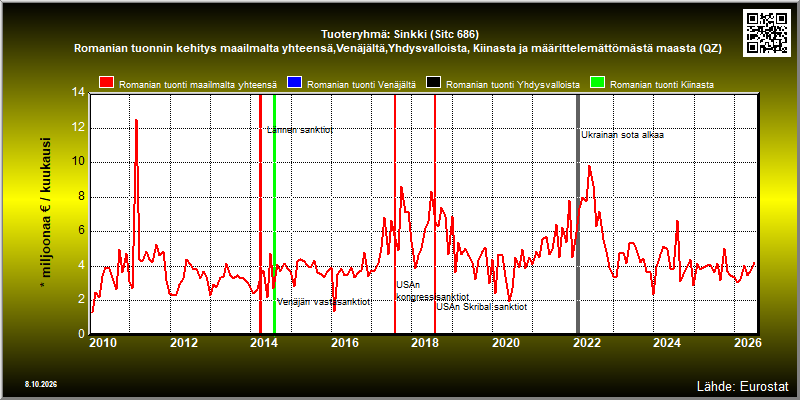Image resolution: width=800 pixels, height=400 pixels.
Task: Click x-axis year label 2010
Action: (104, 342)
